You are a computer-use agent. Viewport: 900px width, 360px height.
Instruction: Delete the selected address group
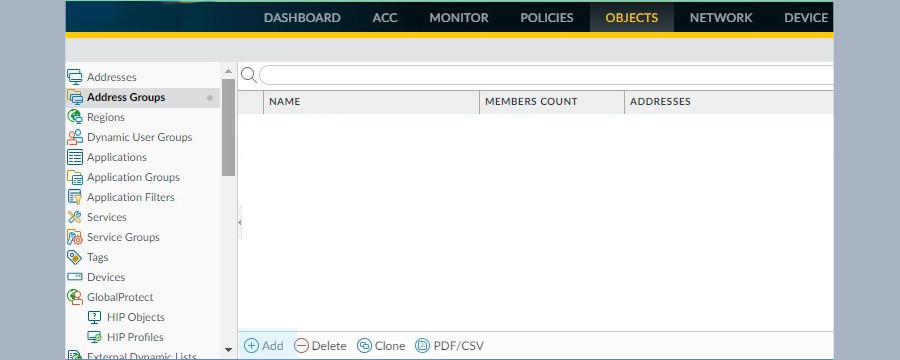(x=320, y=346)
